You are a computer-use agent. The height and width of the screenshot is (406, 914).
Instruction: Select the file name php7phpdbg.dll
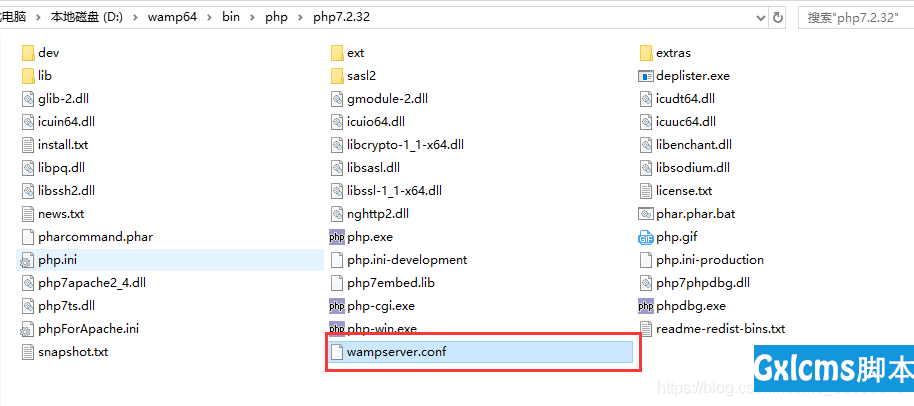pos(703,283)
